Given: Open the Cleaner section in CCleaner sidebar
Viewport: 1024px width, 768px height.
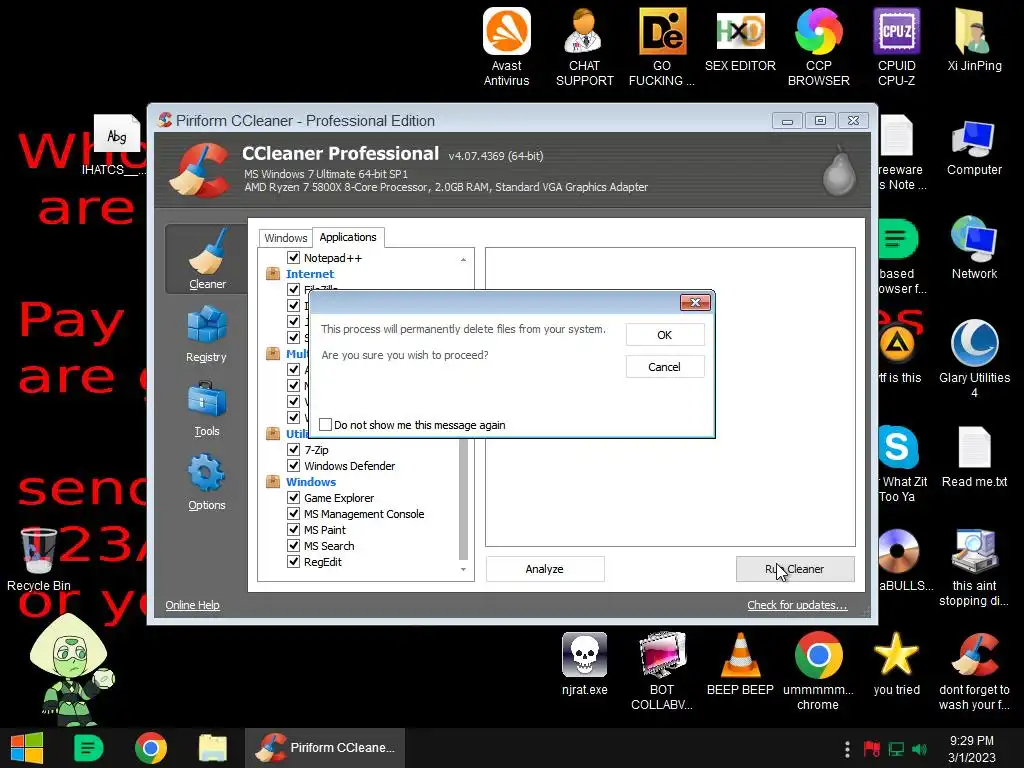Looking at the screenshot, I should 206,259.
